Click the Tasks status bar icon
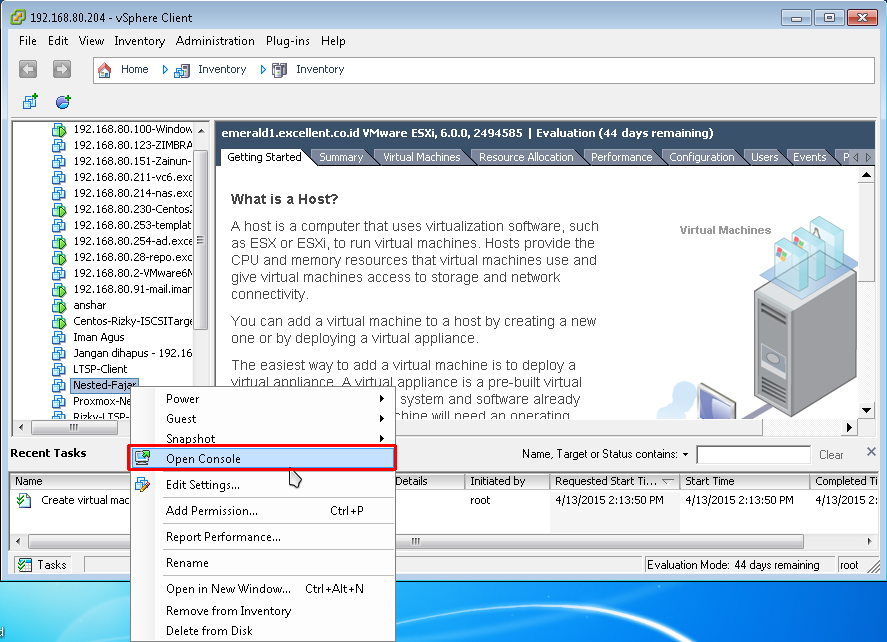 coord(24,565)
